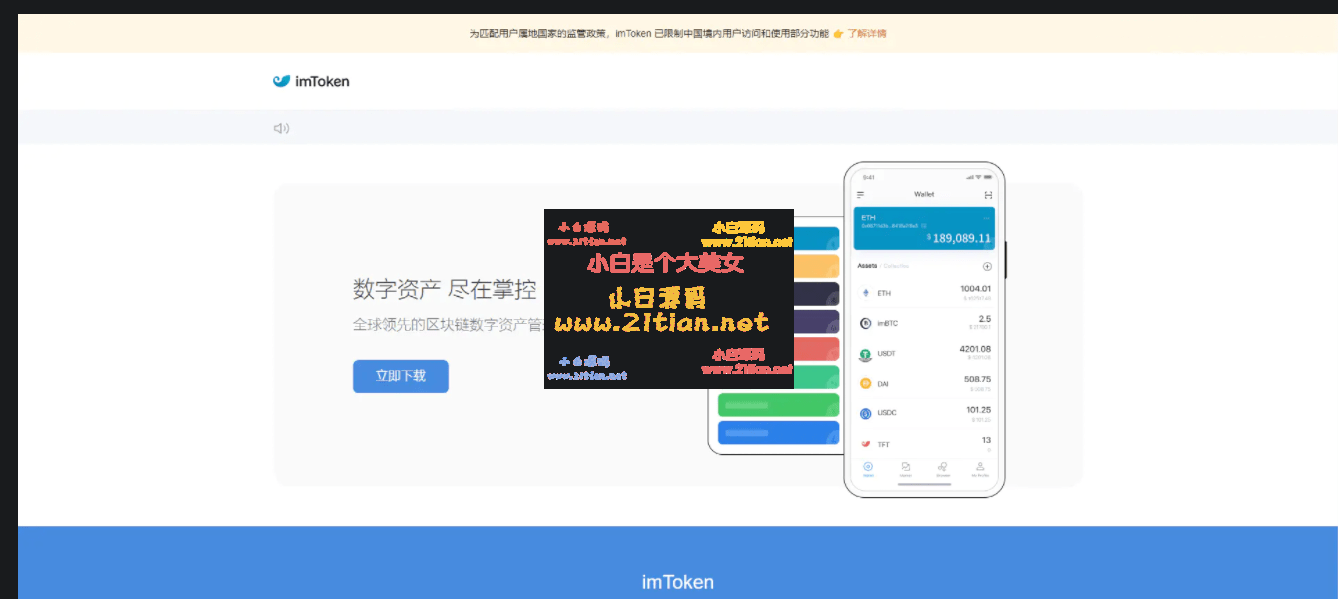This screenshot has width=1338, height=599.
Task: Tap the add asset plus icon
Action: click(987, 267)
